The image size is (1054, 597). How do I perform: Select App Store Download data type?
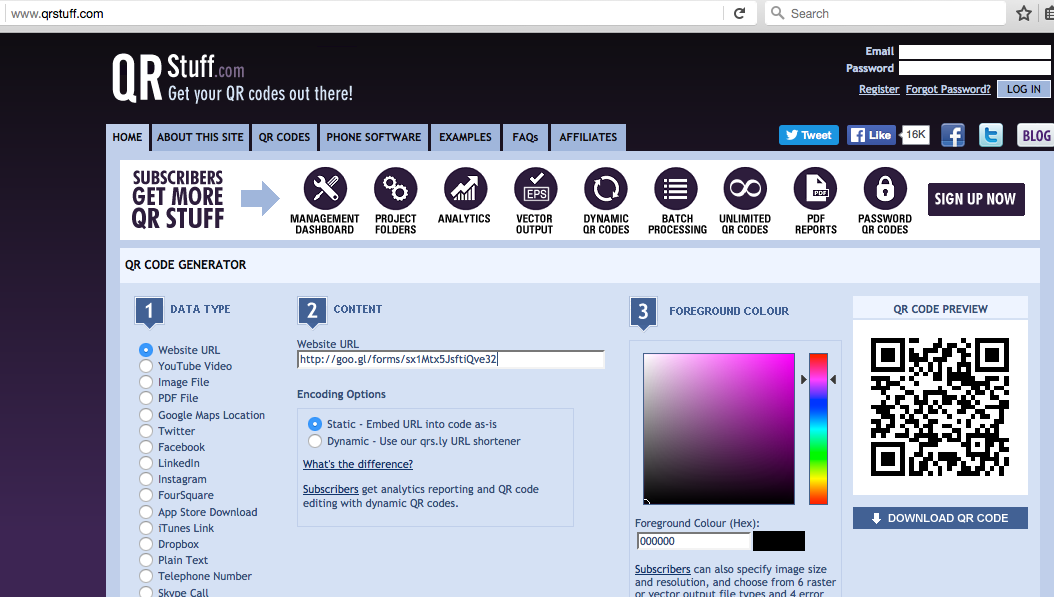[x=146, y=512]
